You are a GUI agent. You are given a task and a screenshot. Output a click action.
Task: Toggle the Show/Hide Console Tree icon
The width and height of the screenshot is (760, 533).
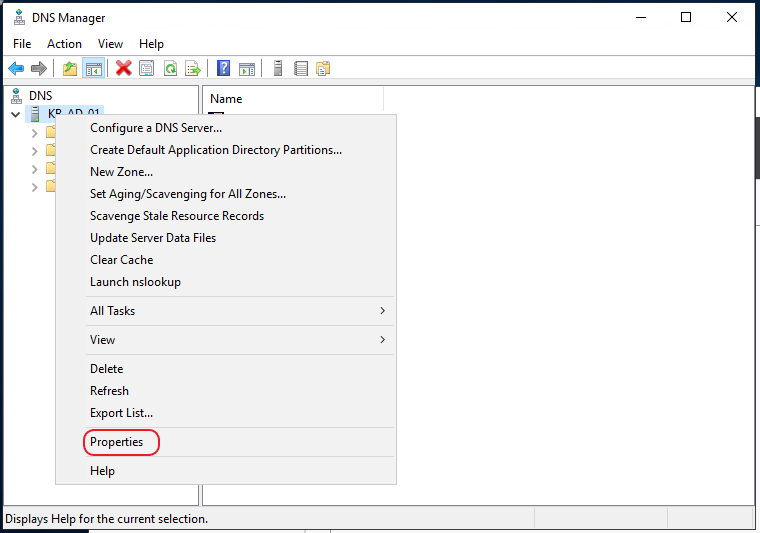pos(94,68)
